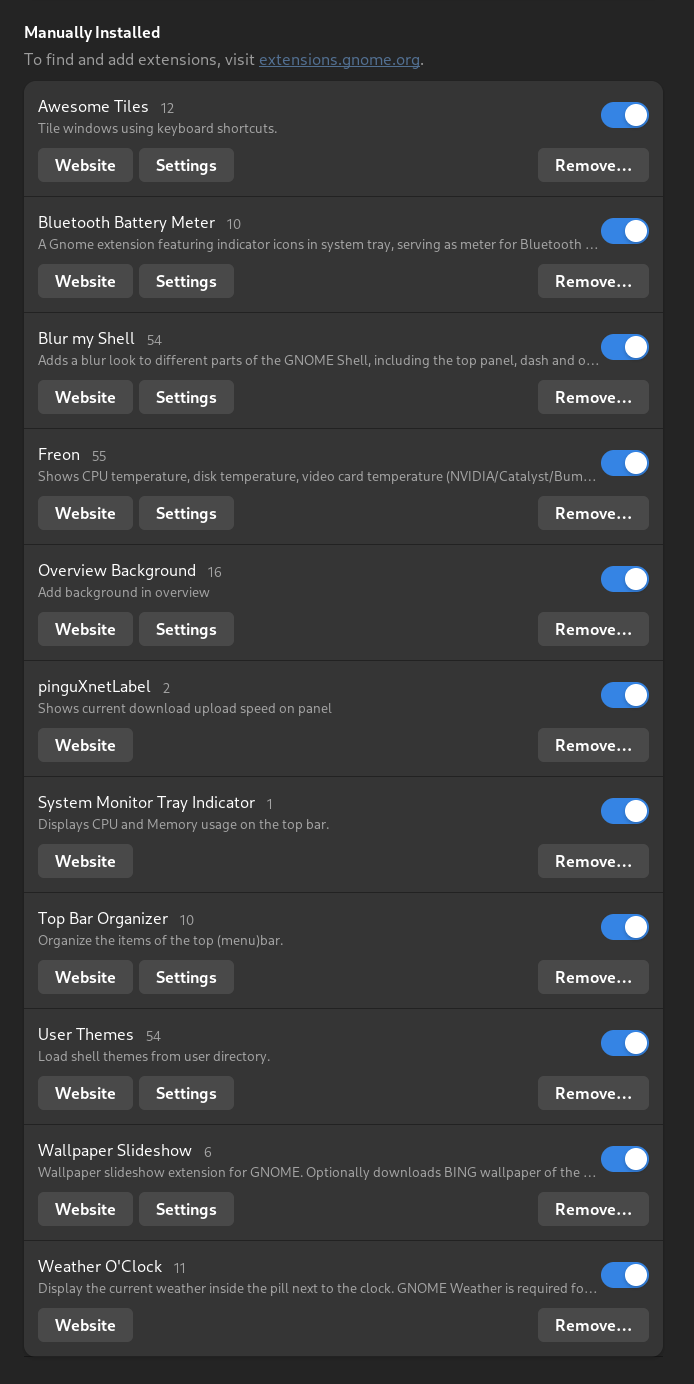Open Top Bar Organizer settings

click(x=186, y=977)
